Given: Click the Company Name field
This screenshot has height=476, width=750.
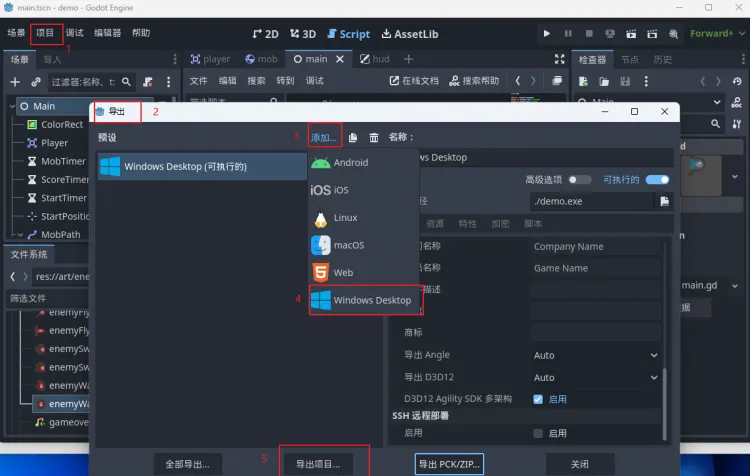Looking at the screenshot, I should 596,247.
